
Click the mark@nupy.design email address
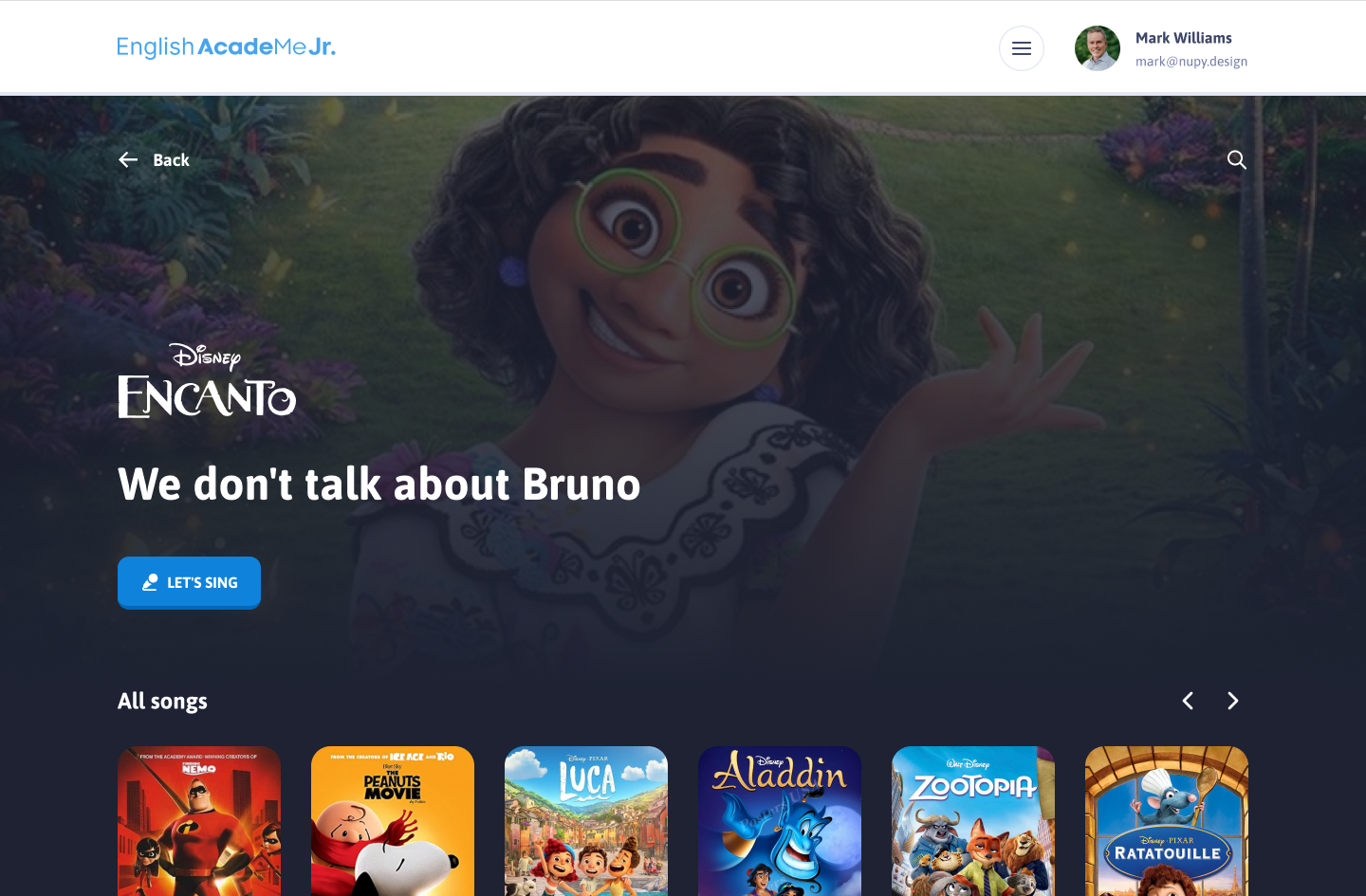pyautogui.click(x=1191, y=62)
